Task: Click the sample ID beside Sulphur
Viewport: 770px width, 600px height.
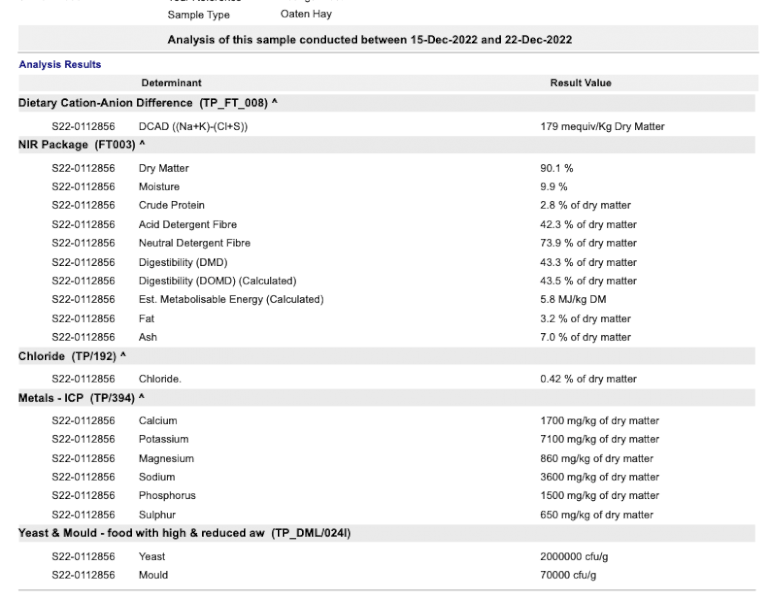Action: point(83,515)
